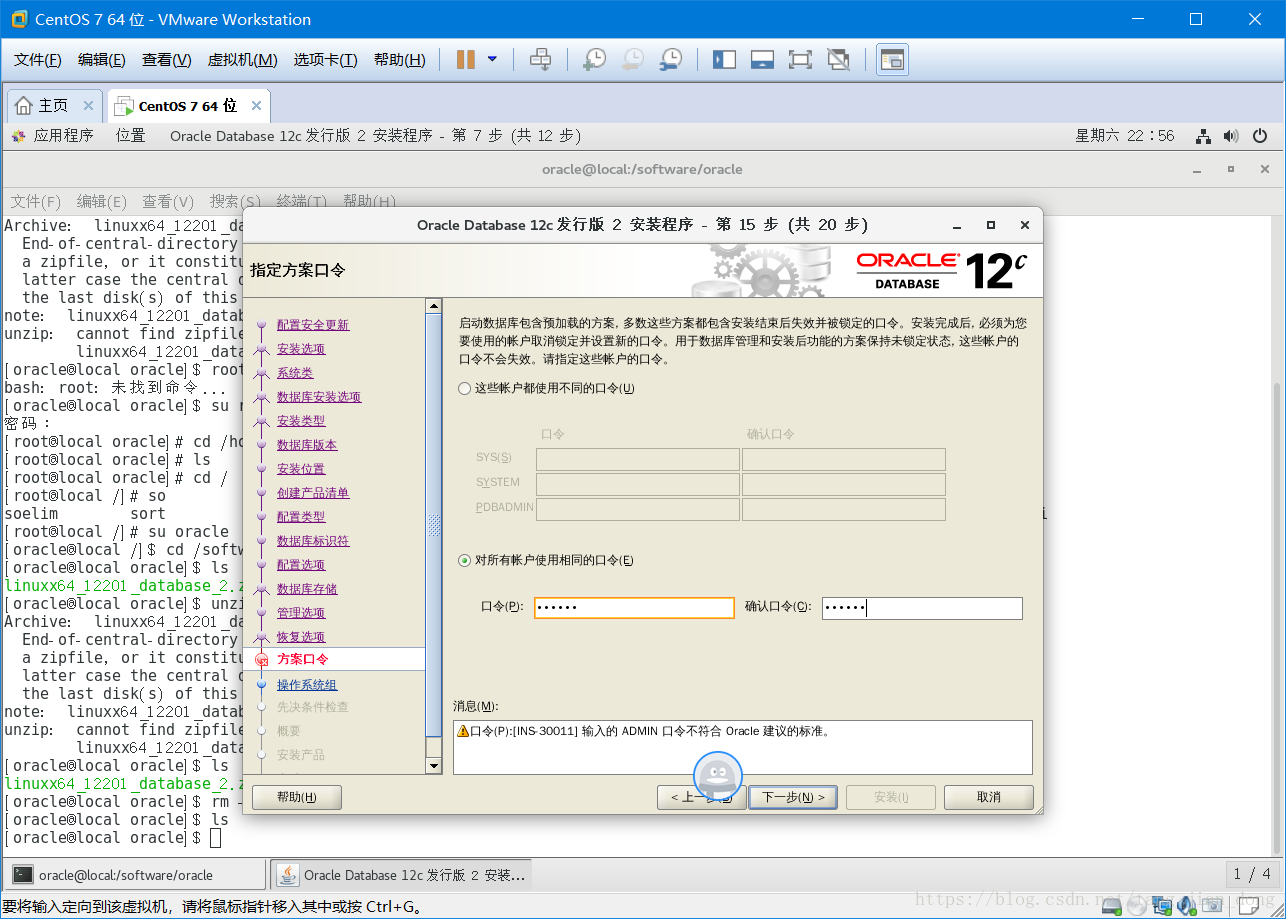Image resolution: width=1286 pixels, height=919 pixels.
Task: Go to 配置类型 step
Action: click(301, 517)
